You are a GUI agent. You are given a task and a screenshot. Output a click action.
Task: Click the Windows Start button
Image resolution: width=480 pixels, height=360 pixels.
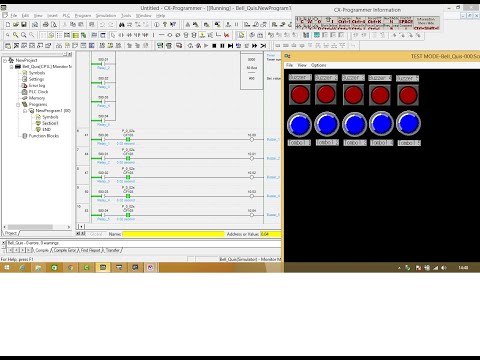click(7, 267)
